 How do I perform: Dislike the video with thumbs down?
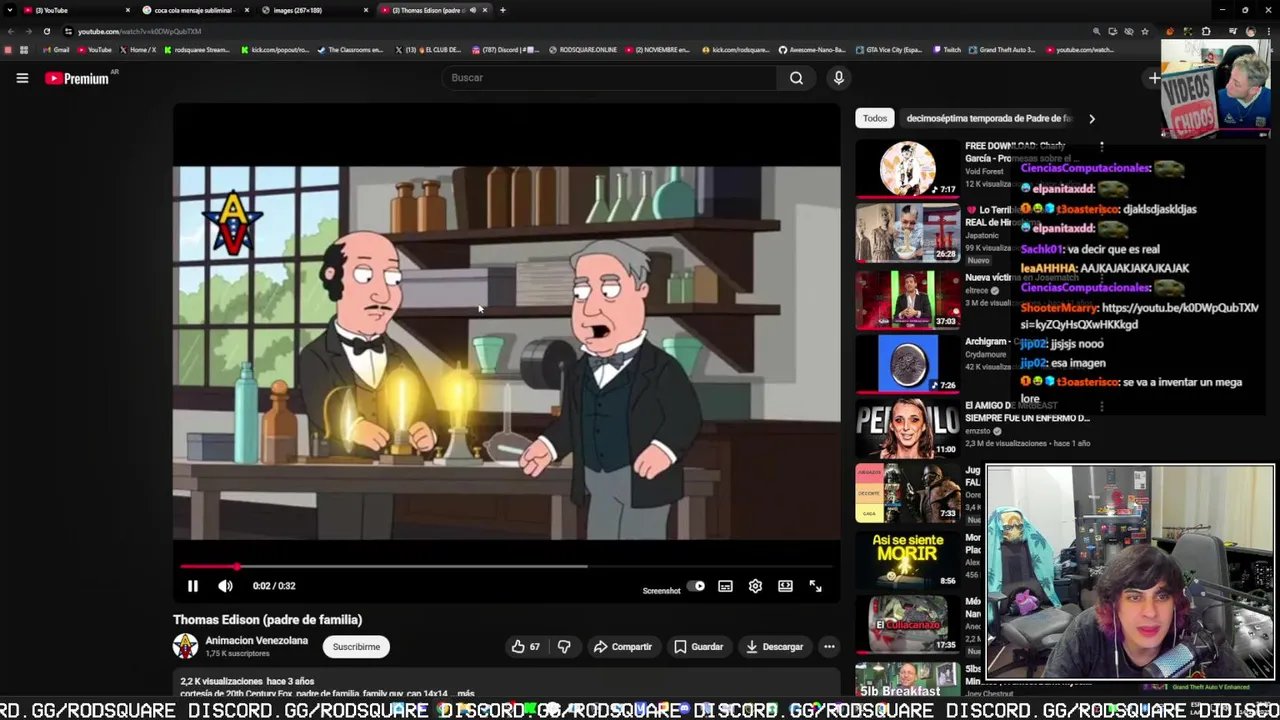[x=564, y=647]
